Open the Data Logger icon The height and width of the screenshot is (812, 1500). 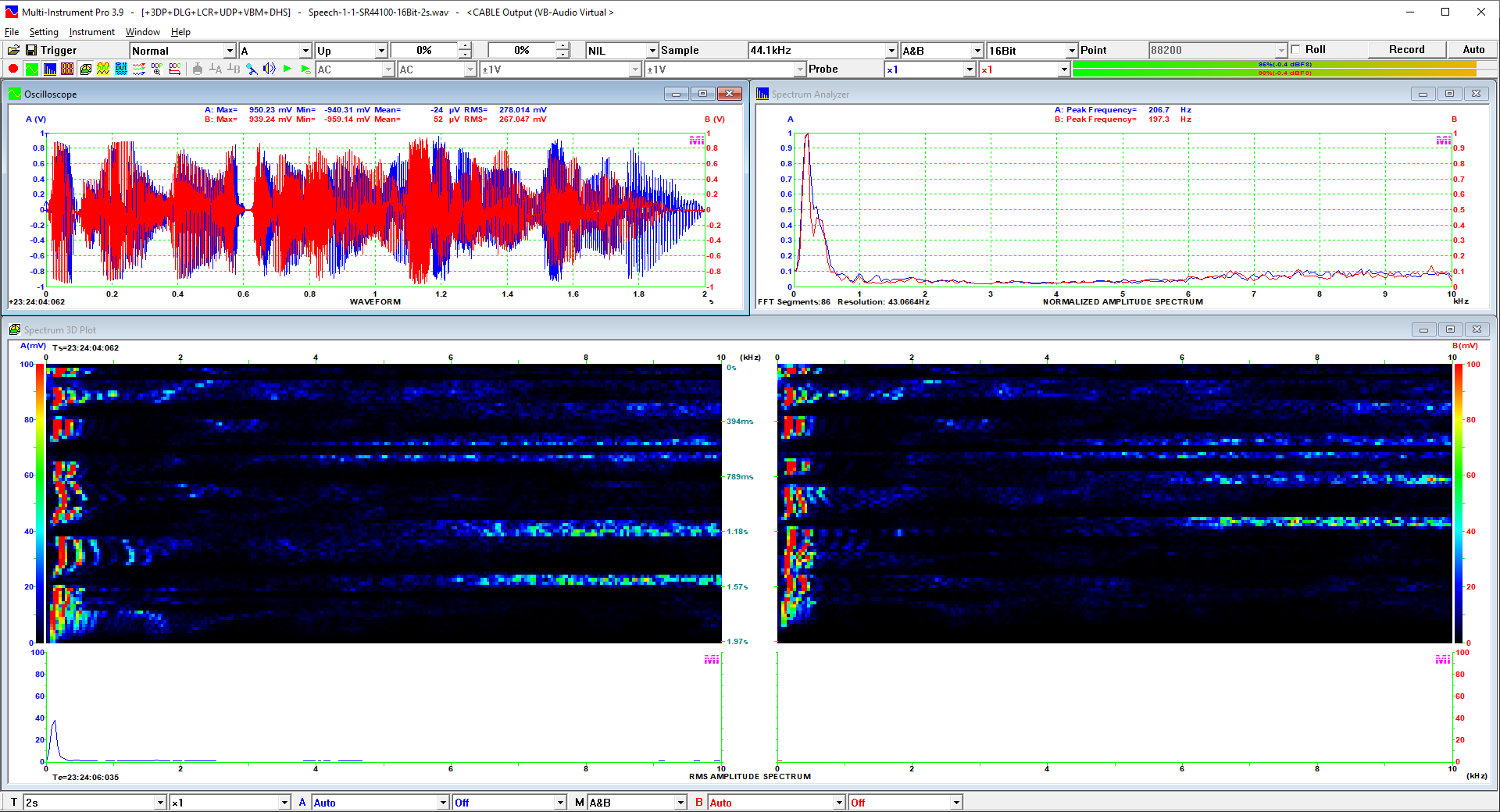tap(139, 69)
